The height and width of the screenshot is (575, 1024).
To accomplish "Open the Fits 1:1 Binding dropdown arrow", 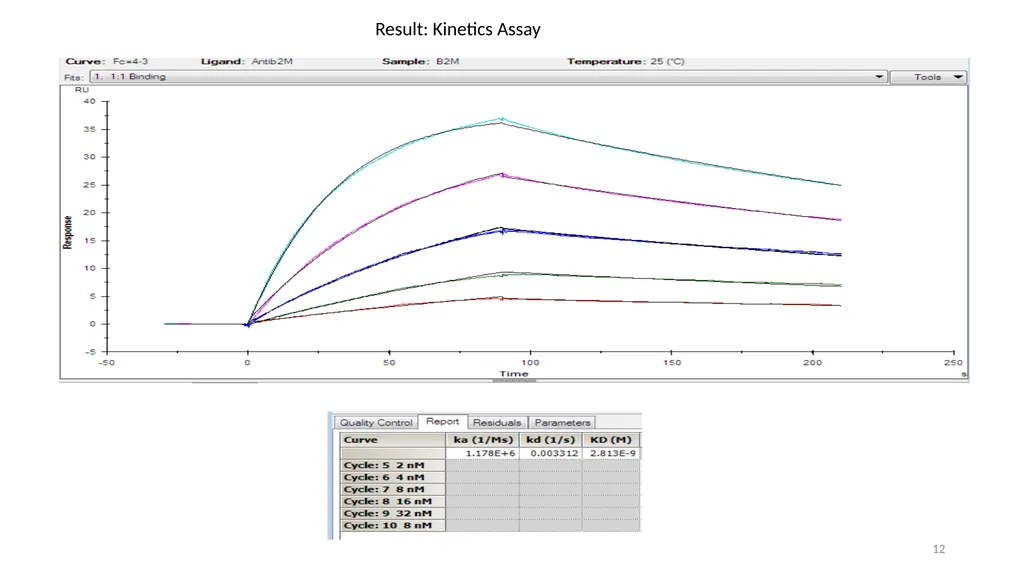I will point(879,77).
